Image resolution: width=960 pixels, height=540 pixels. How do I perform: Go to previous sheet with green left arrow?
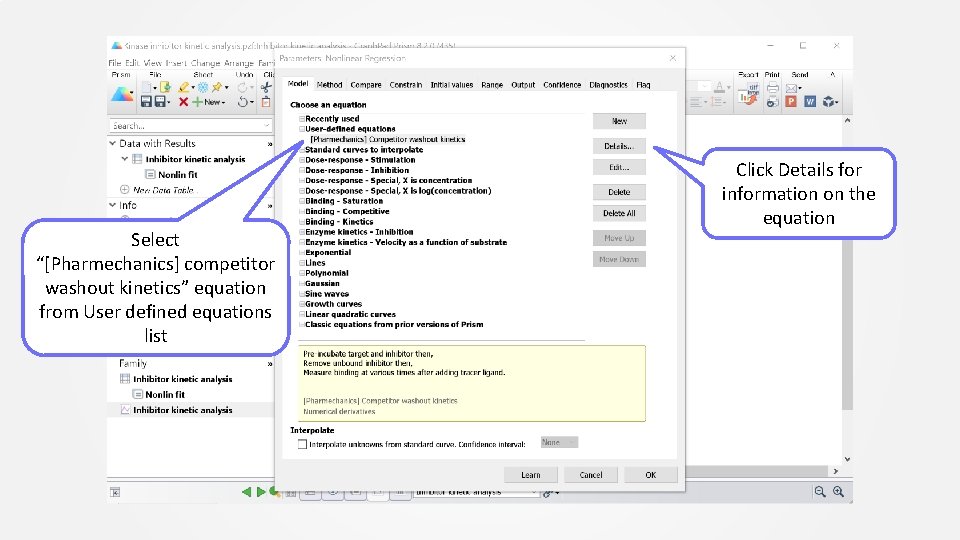[x=246, y=492]
